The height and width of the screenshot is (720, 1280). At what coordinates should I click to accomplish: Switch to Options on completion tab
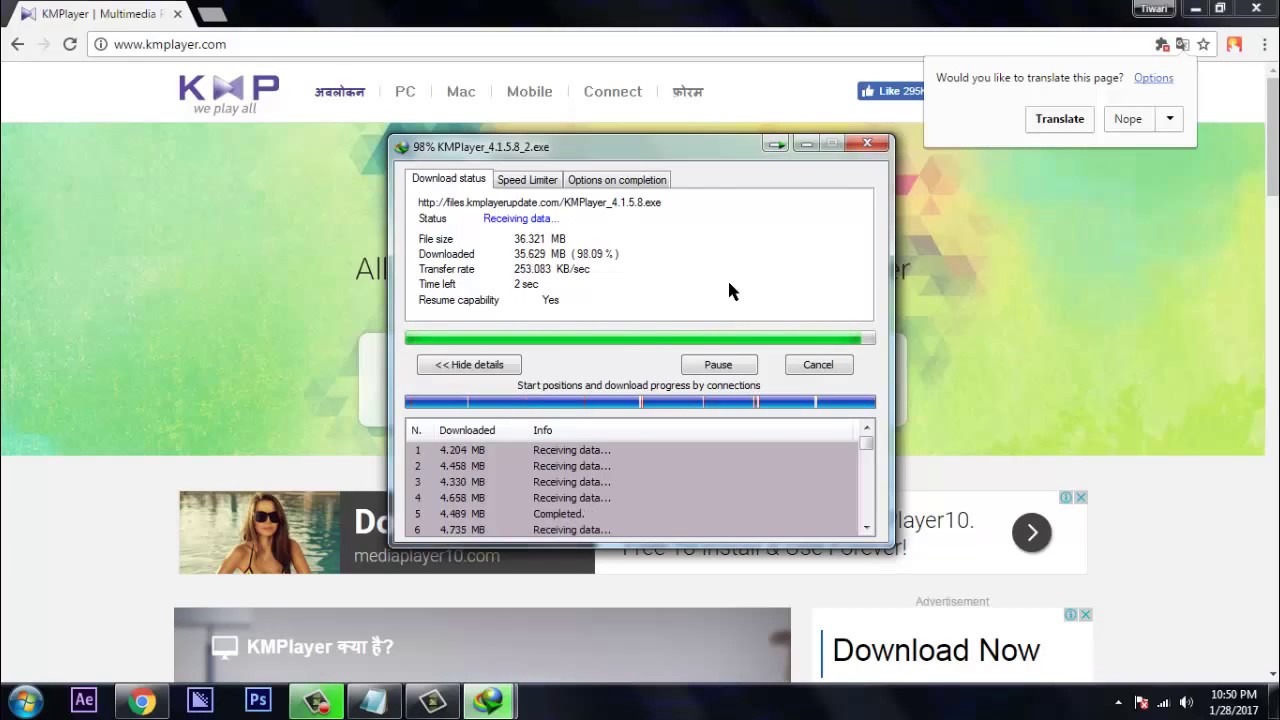pyautogui.click(x=617, y=180)
